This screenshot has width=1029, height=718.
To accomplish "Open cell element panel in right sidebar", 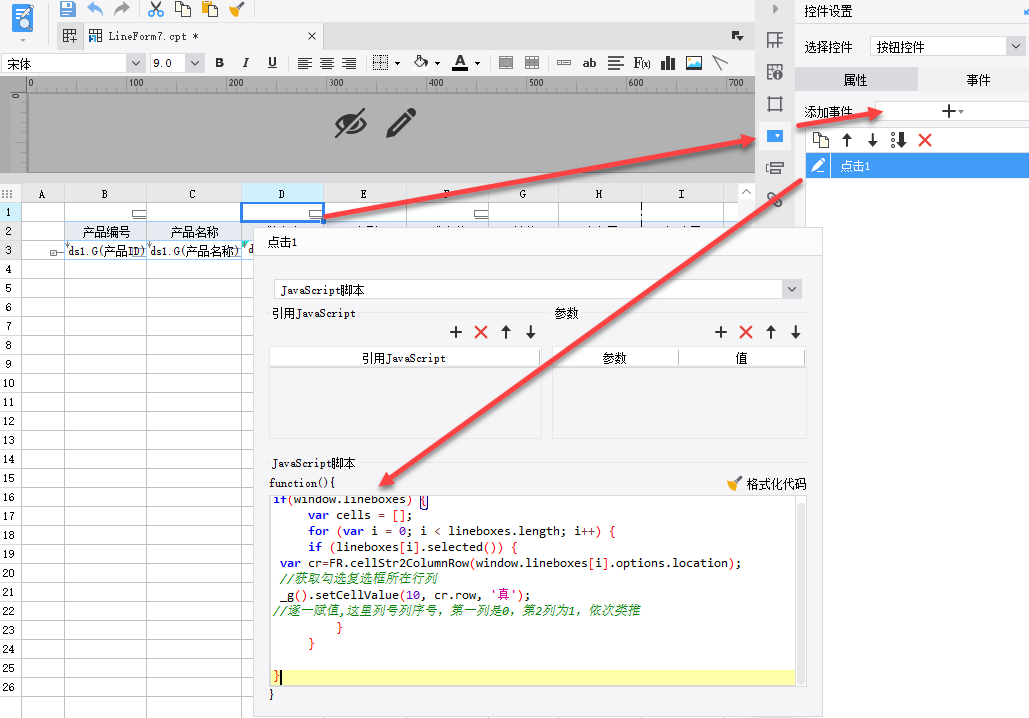I will point(775,40).
